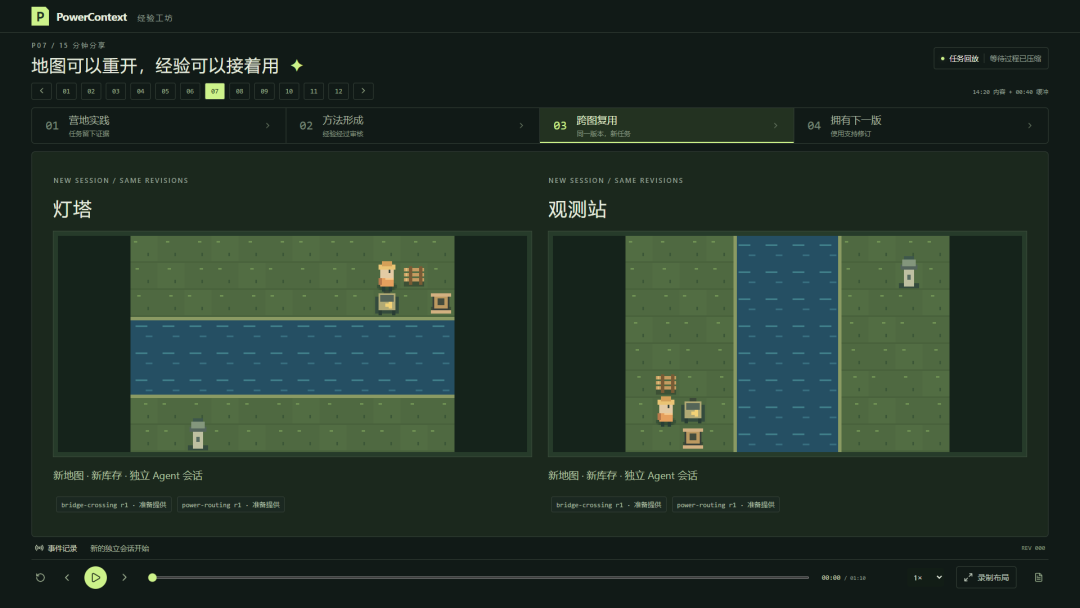
Task: Switch to the 01 营地实践 tab
Action: click(158, 125)
